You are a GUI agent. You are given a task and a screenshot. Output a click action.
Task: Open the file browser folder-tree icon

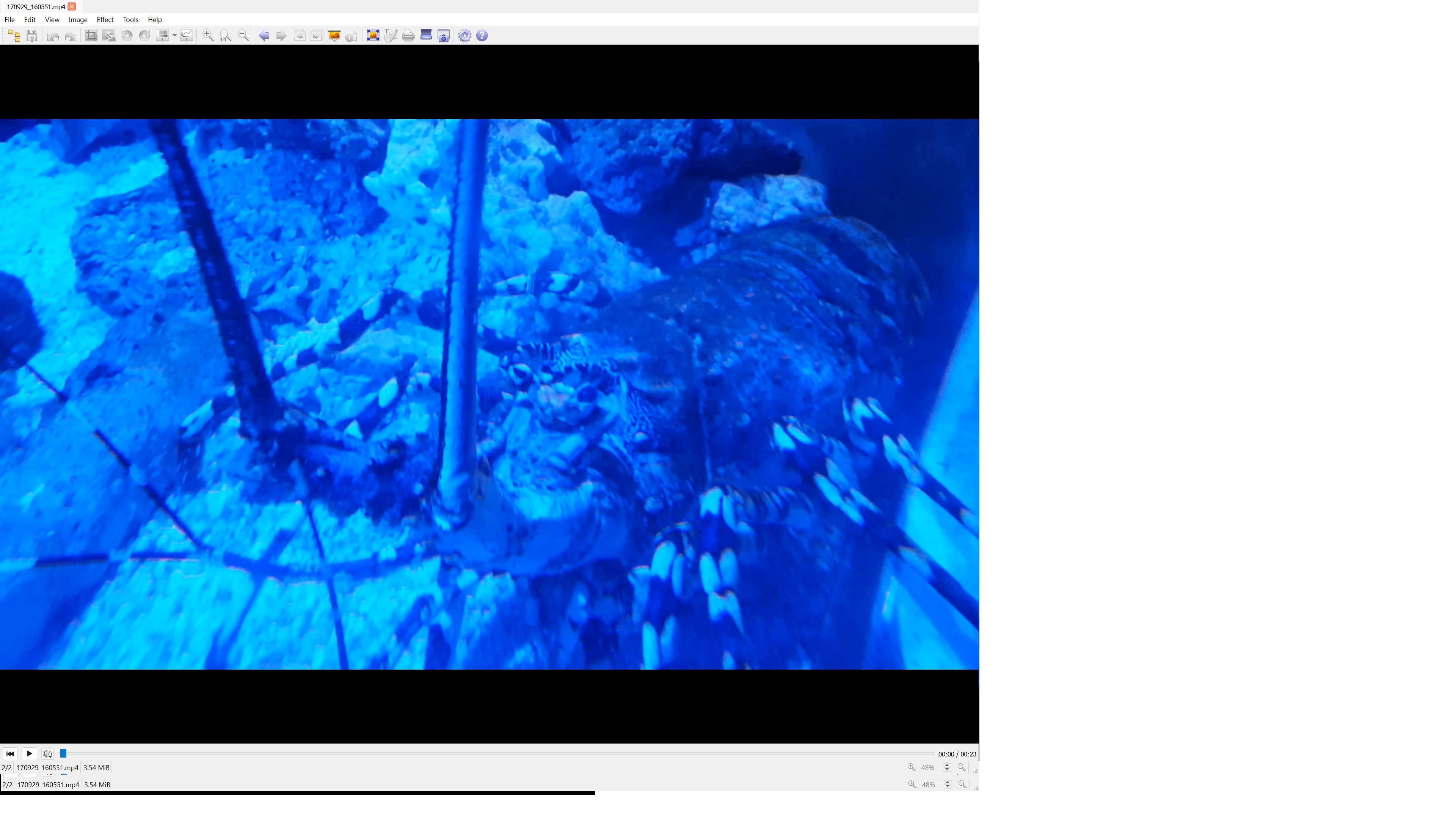pos(14,36)
